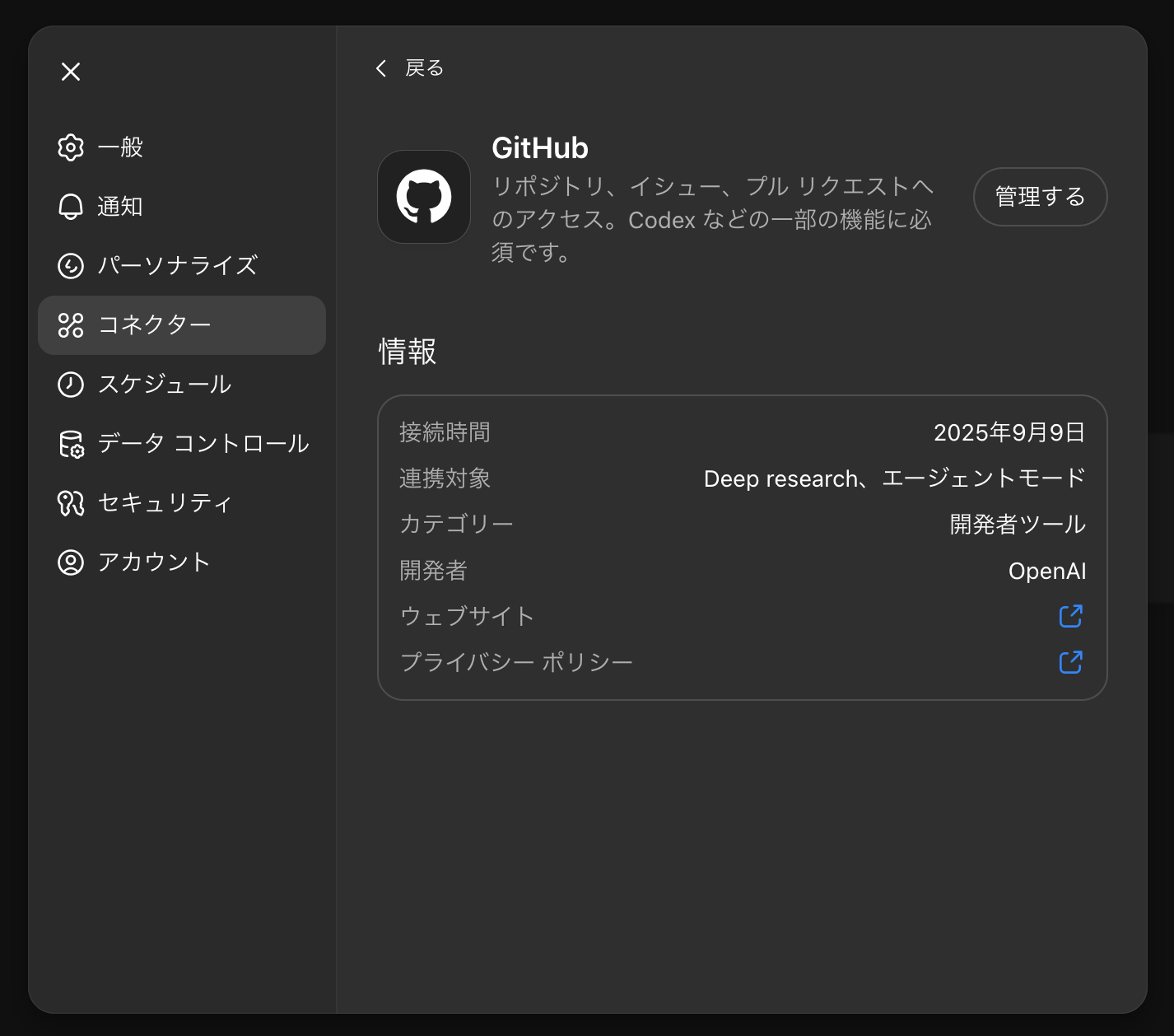Click the bell icon beside 通知
Screen dimensions: 1174x1036
coord(71,207)
